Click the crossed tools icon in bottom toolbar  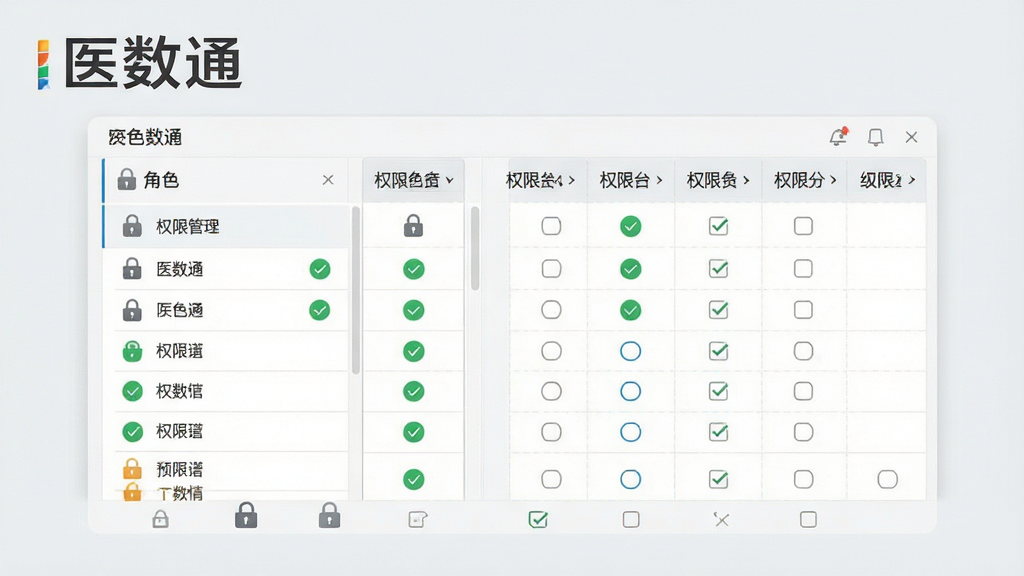(x=721, y=519)
